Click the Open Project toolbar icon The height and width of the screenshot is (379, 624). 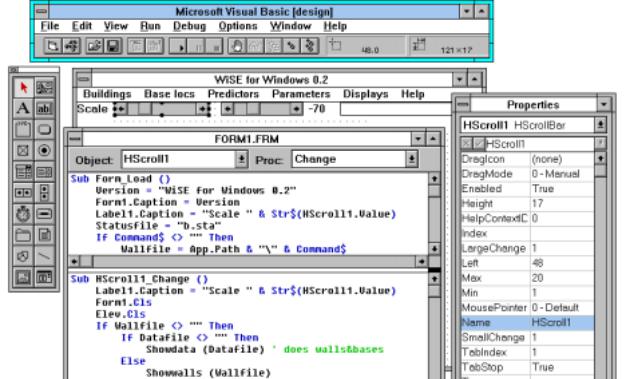[94, 46]
